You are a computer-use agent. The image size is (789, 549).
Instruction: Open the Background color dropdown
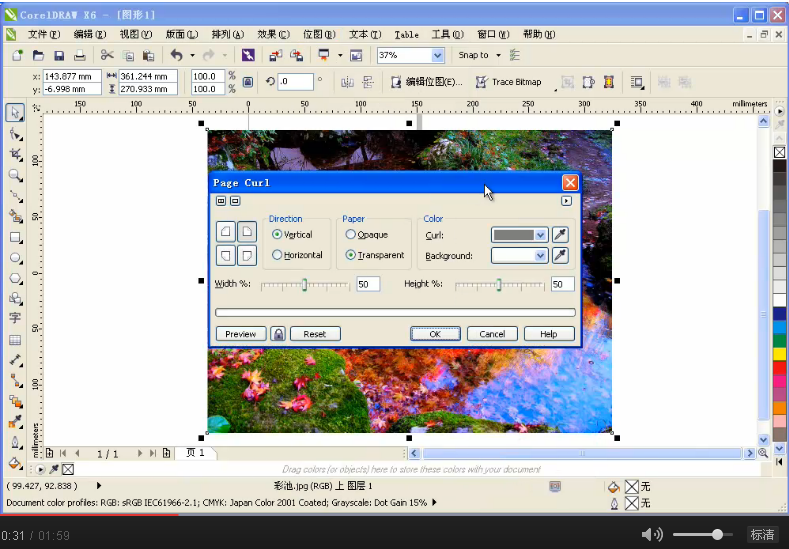click(540, 256)
